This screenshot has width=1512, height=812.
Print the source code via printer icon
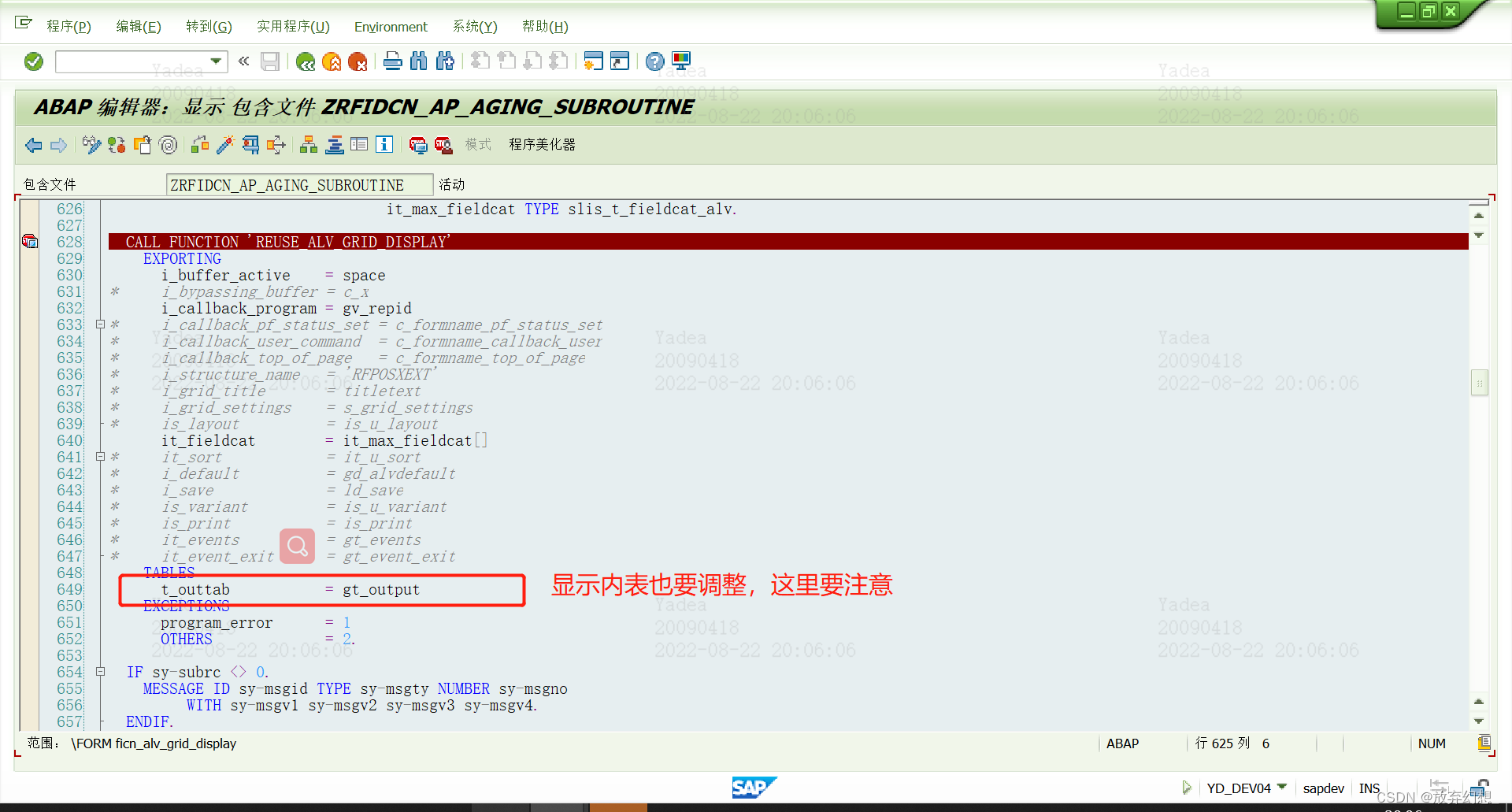pos(393,61)
